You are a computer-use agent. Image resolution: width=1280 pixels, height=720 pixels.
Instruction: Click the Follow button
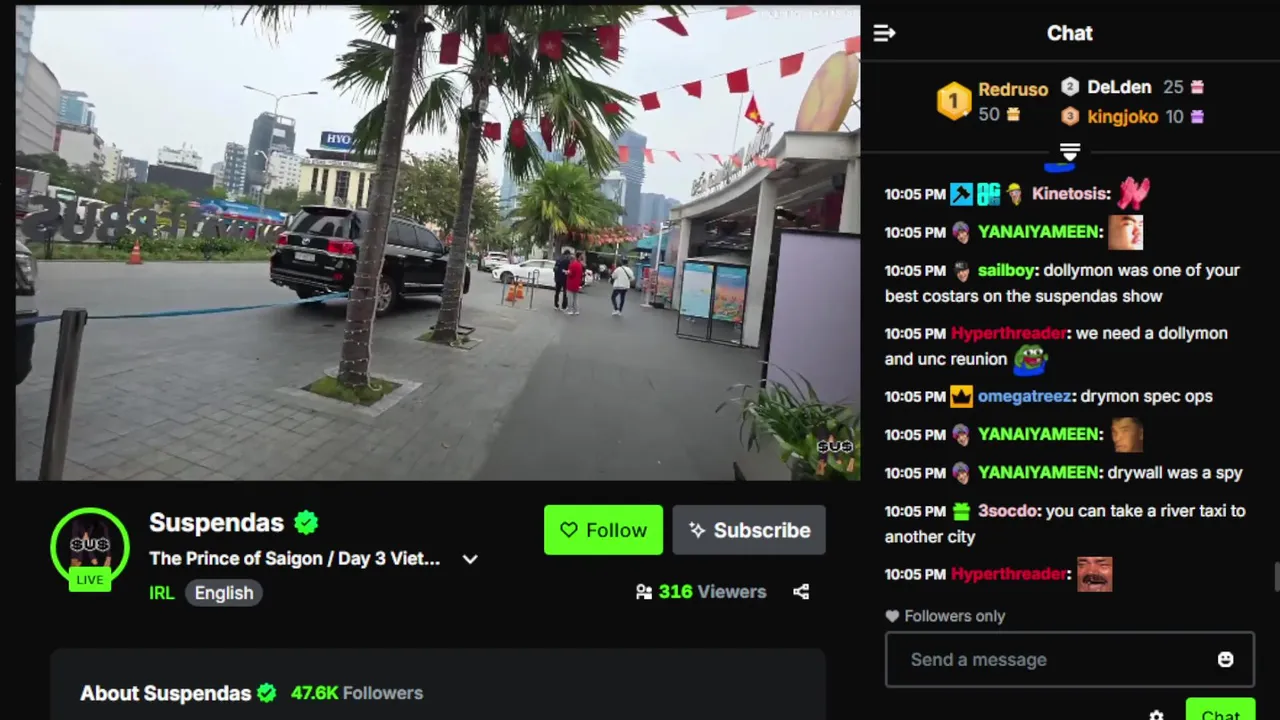click(x=603, y=530)
